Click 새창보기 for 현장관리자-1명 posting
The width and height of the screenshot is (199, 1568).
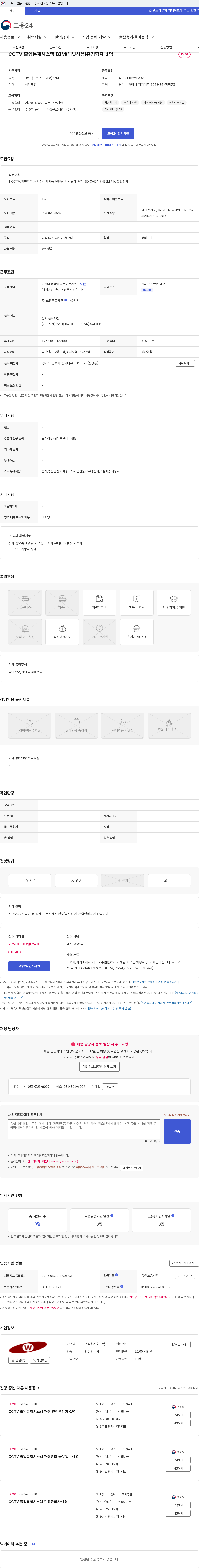coord(178,1513)
